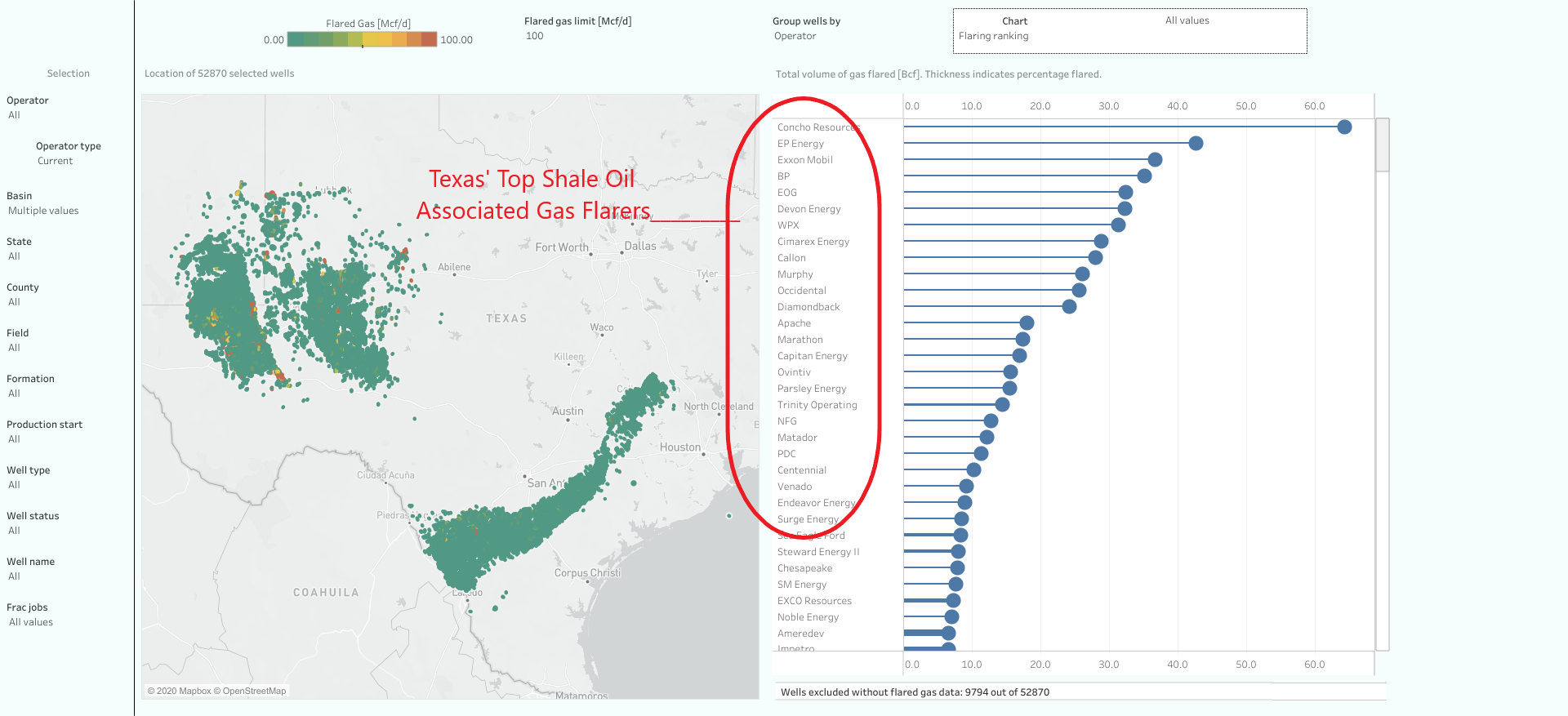Select the BP lollipop marker
This screenshot has width=1568, height=716.
coord(1144,176)
